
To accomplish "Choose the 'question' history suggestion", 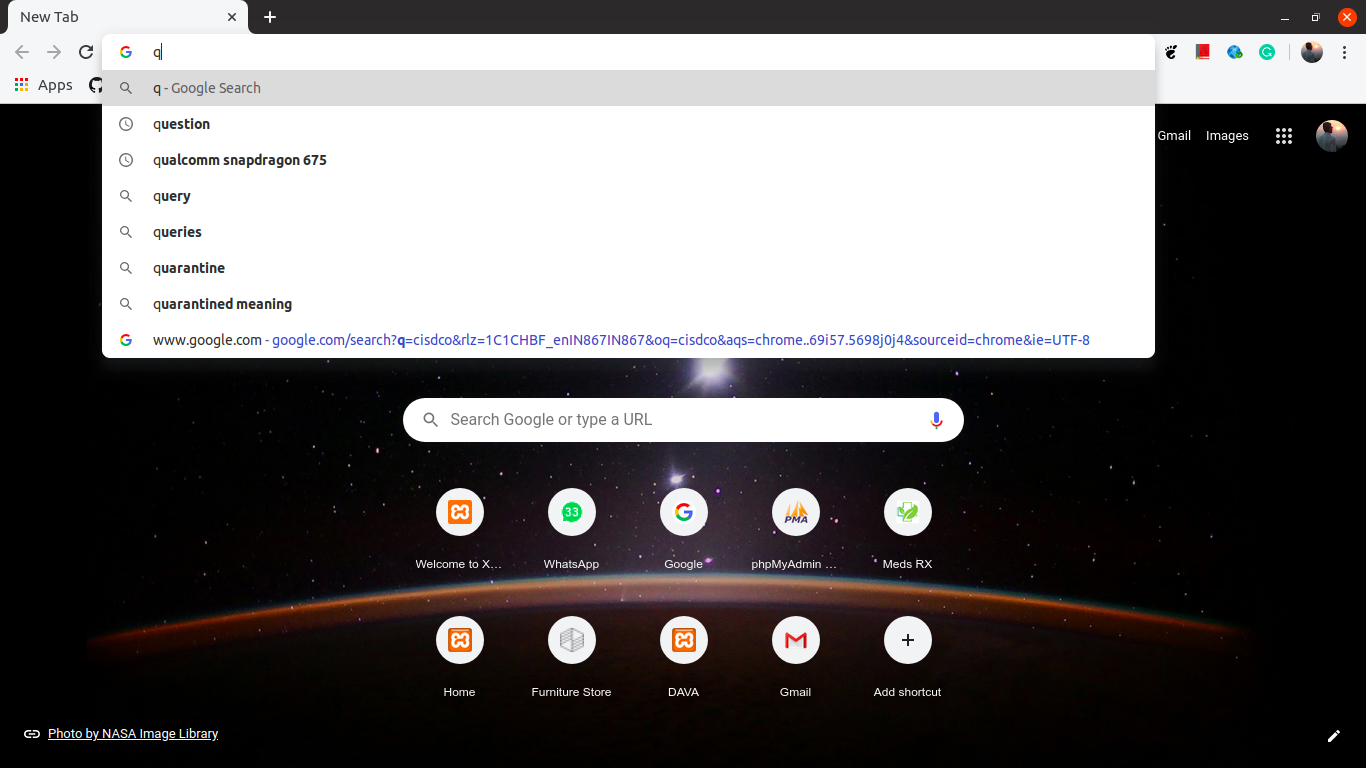I will pos(628,124).
